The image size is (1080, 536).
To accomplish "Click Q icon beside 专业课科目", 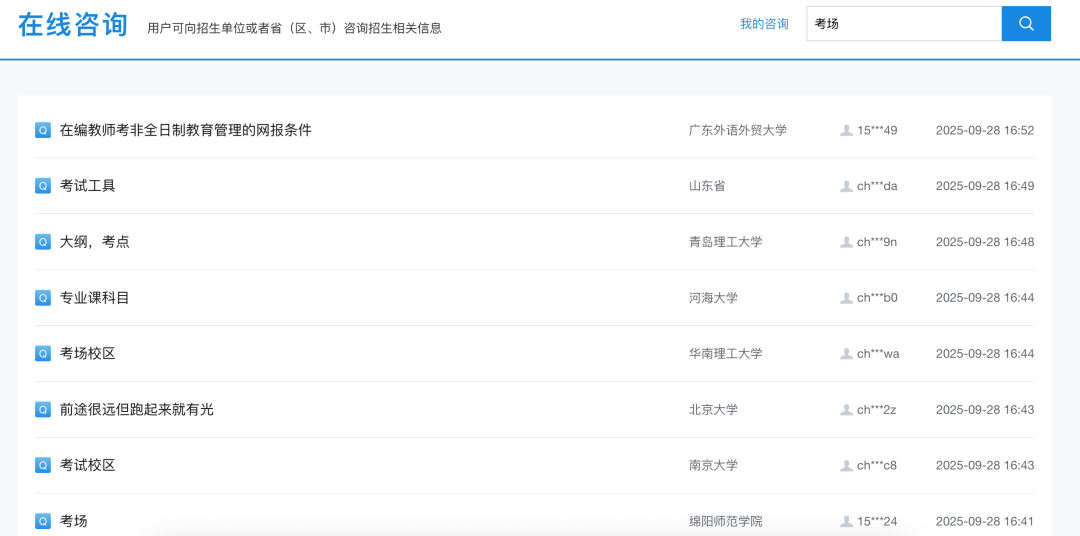I will pos(43,298).
